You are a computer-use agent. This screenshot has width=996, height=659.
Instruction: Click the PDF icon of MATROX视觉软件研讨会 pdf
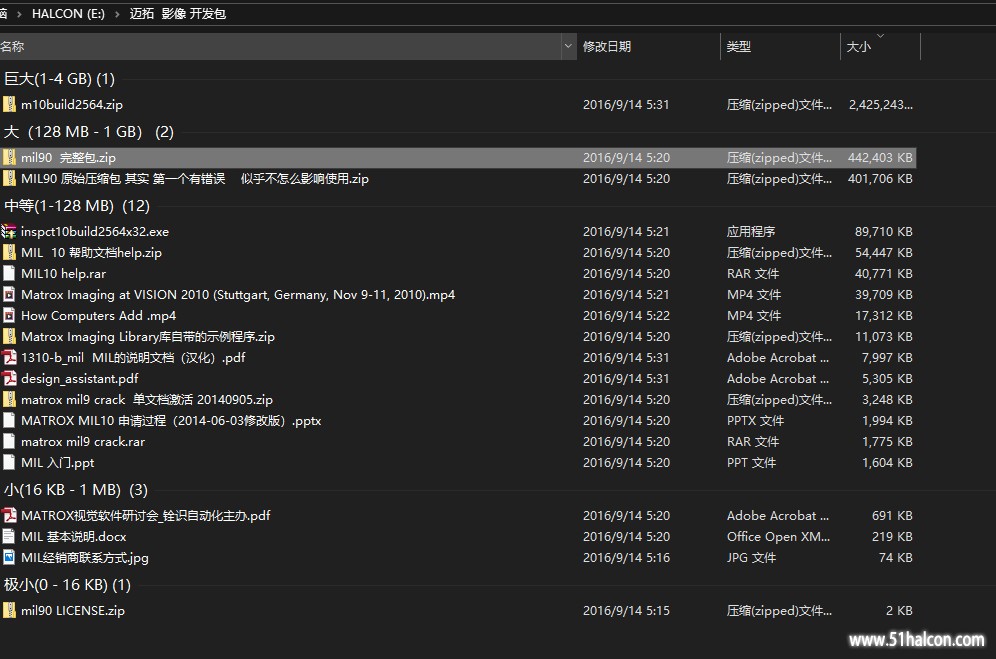point(9,515)
